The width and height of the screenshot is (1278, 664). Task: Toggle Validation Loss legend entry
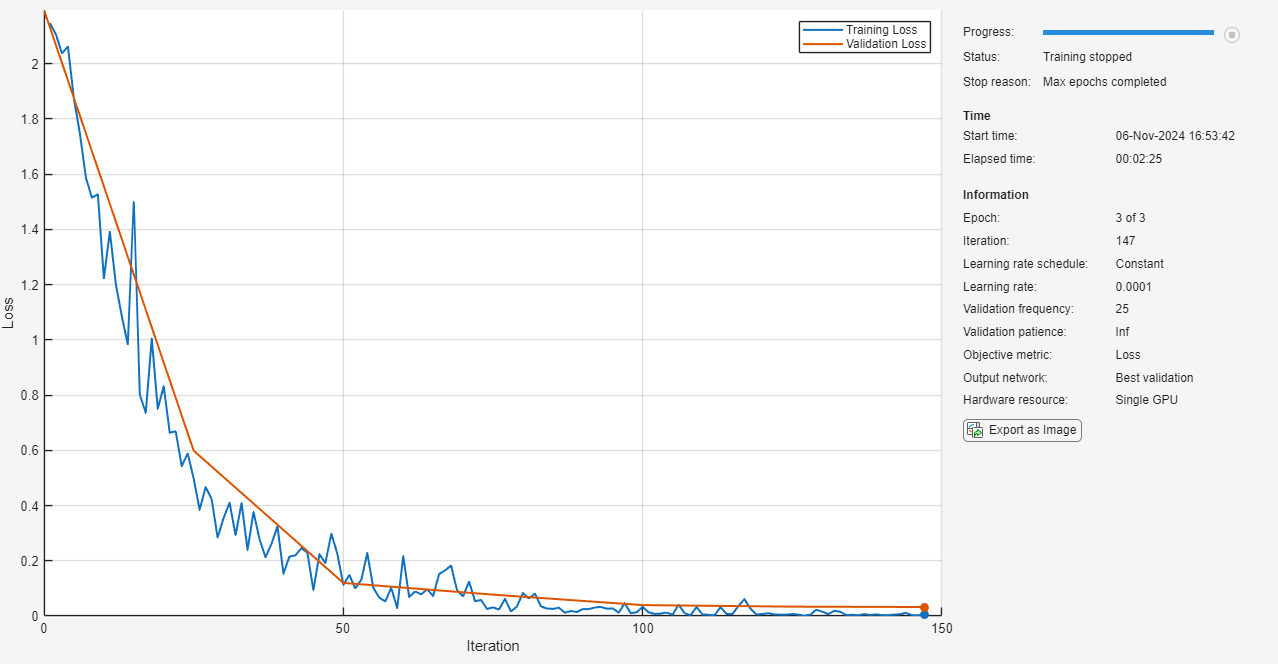tap(886, 44)
